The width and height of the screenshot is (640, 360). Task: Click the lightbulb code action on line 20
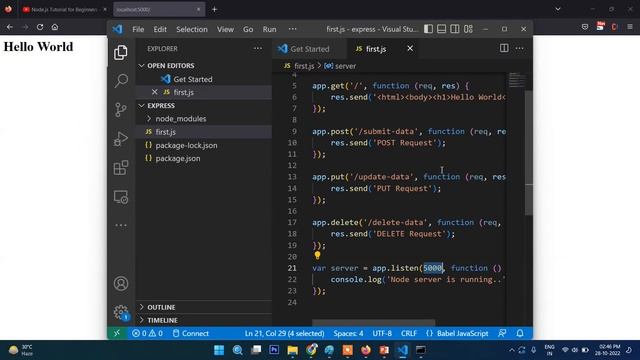click(x=317, y=256)
